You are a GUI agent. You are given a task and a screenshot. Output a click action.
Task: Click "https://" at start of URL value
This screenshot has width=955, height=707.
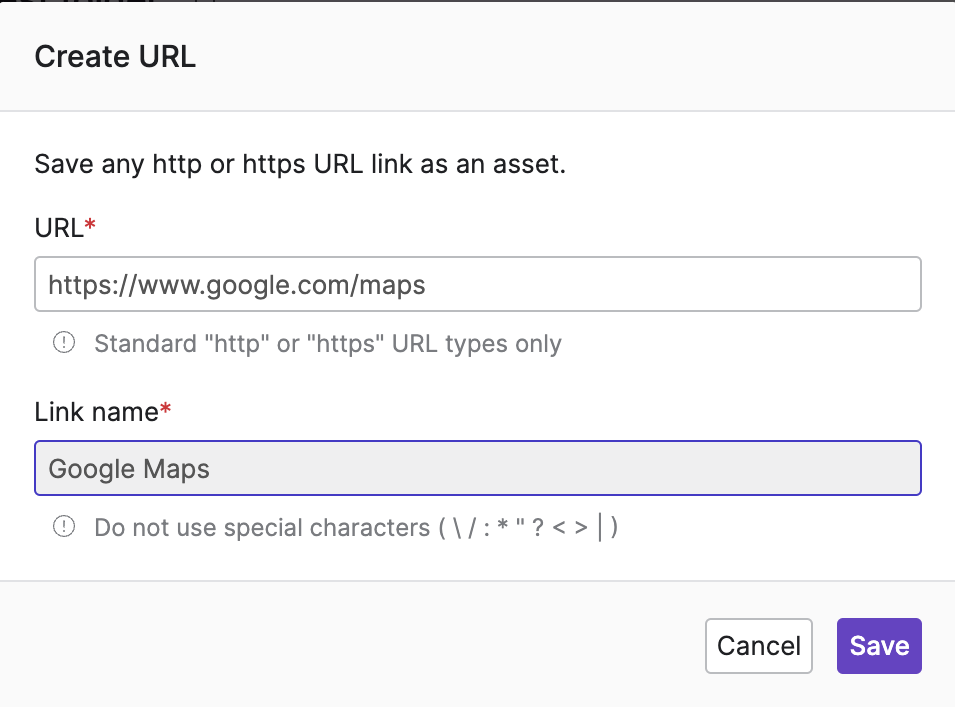coord(82,286)
